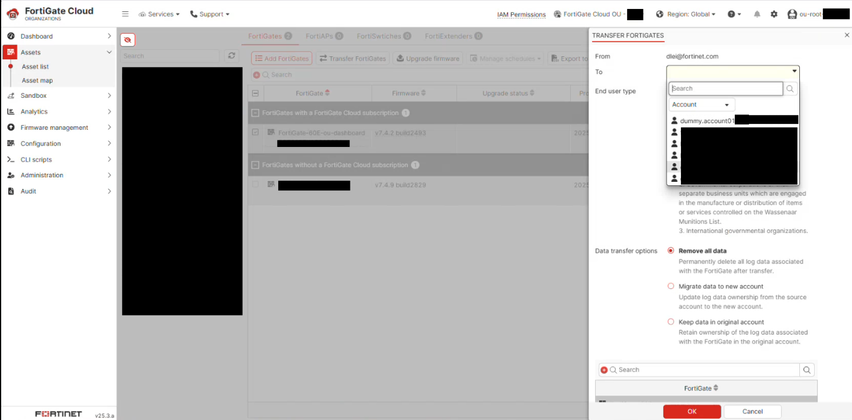
Task: Click the Upgrade status column sort icon
Action: pyautogui.click(x=532, y=93)
